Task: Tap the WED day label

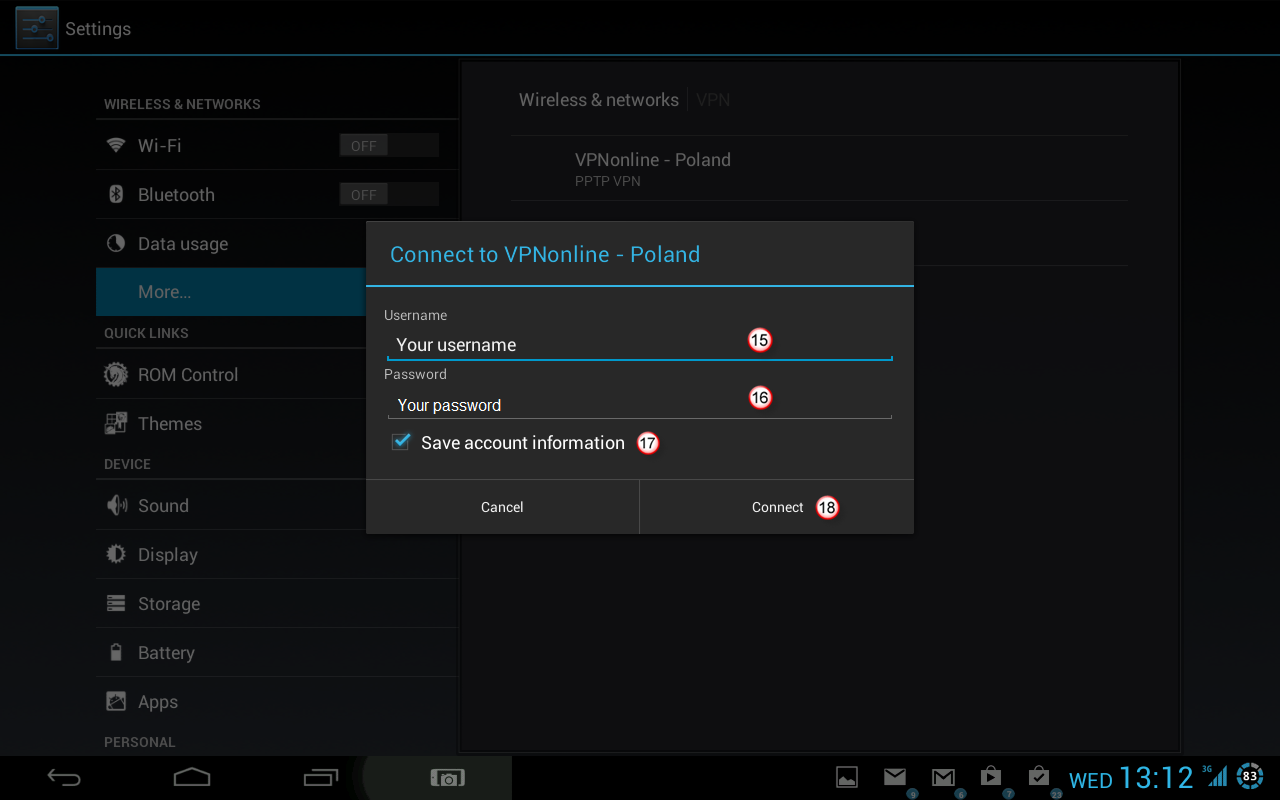Action: (1091, 781)
